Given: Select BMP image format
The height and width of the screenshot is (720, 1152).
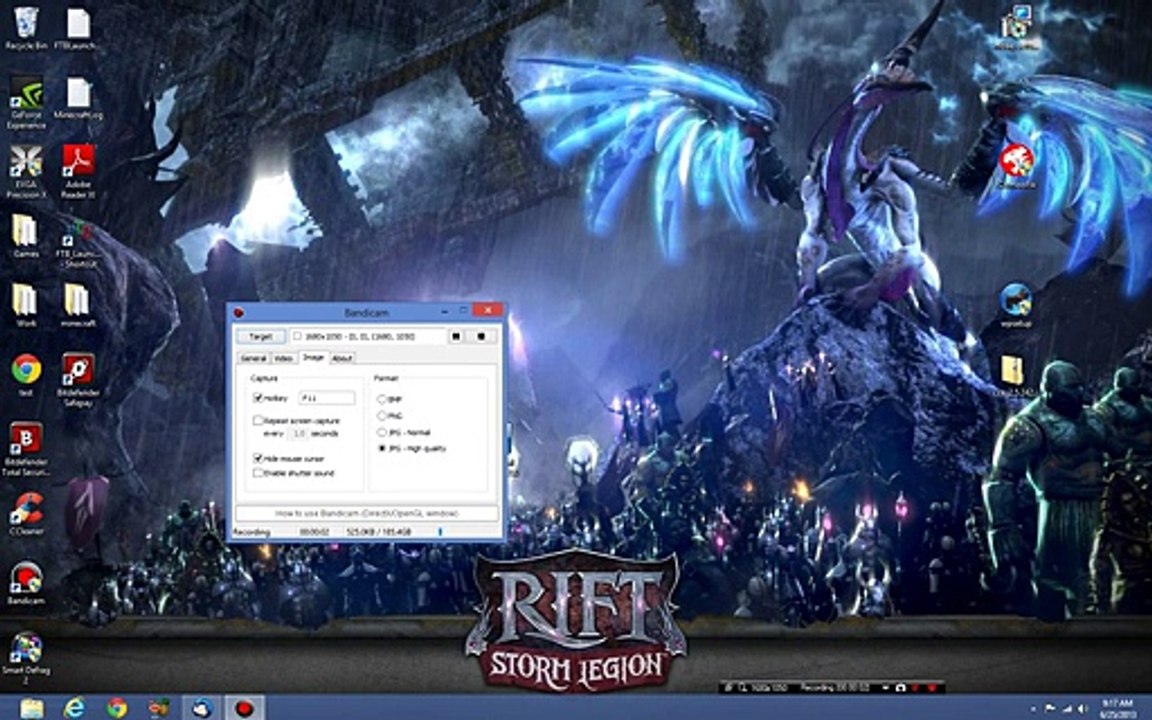Looking at the screenshot, I should pyautogui.click(x=381, y=398).
